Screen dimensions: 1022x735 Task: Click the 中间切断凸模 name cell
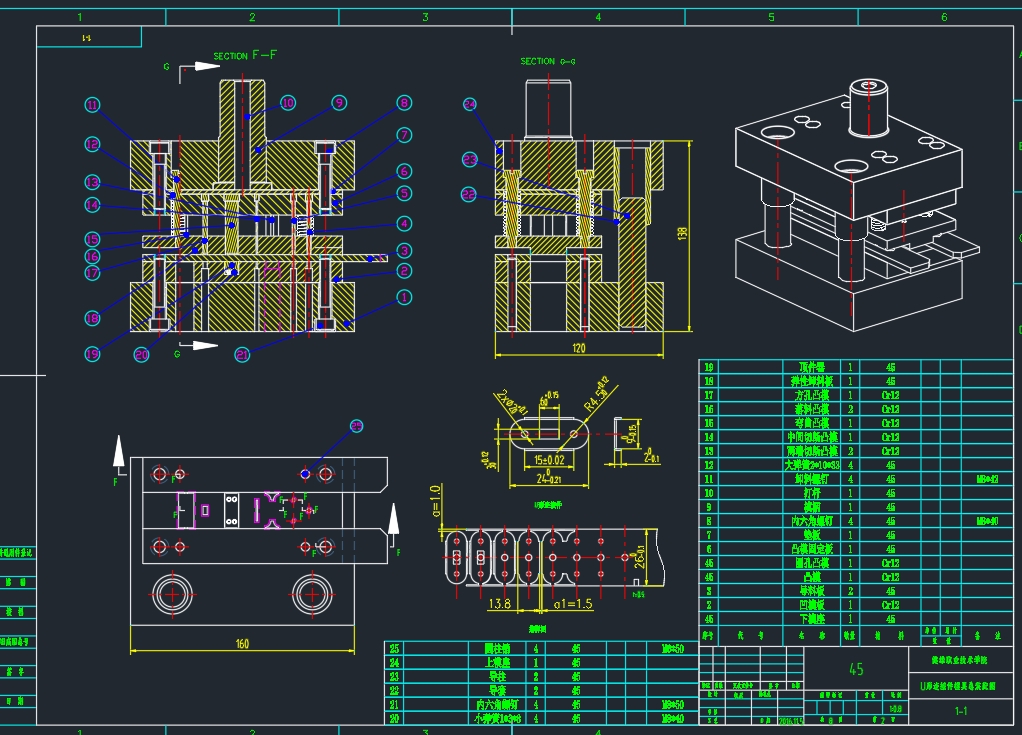pos(811,437)
